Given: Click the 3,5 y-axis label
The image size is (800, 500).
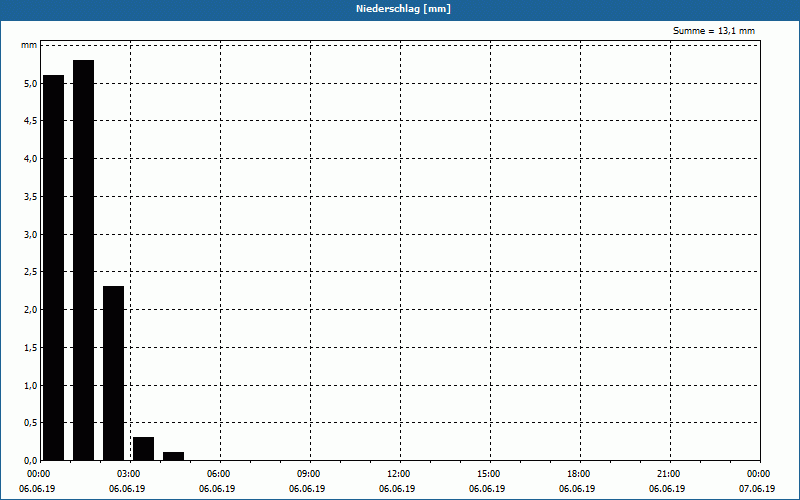Looking at the screenshot, I should coord(31,196).
